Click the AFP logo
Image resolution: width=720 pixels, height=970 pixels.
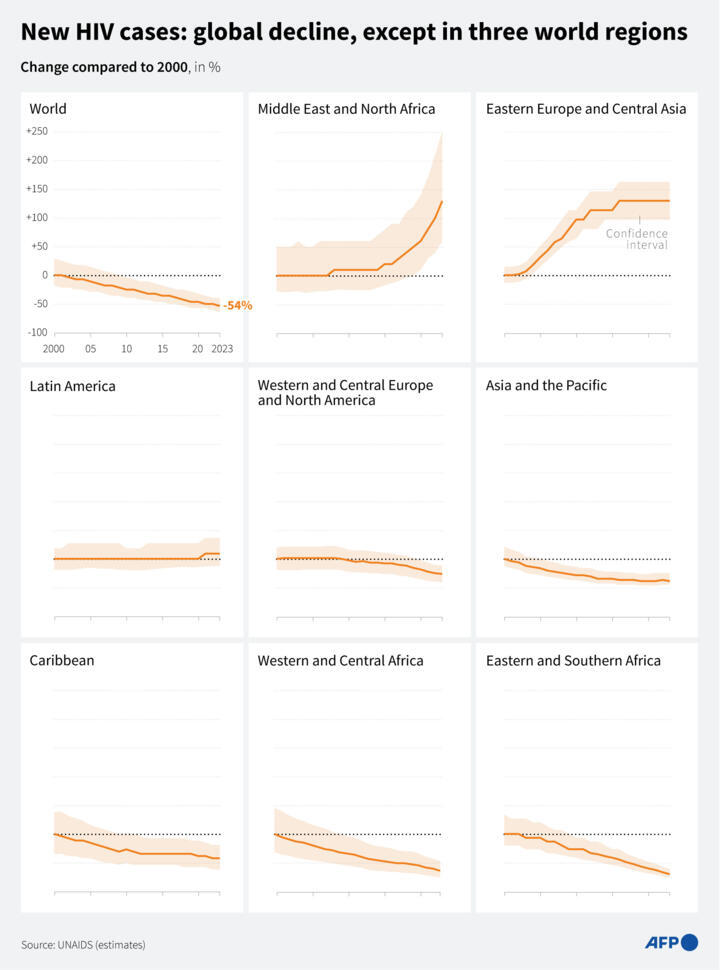(662, 942)
